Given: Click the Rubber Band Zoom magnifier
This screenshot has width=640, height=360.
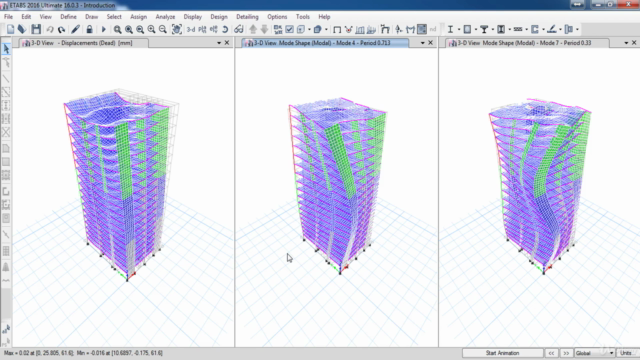Looking at the screenshot, I should (117, 29).
